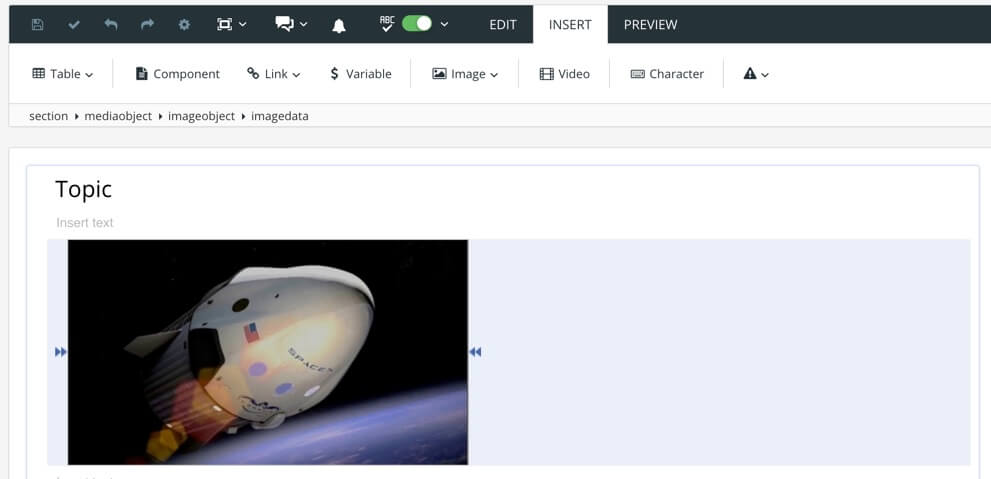
Task: Insert a Variable
Action: (360, 74)
